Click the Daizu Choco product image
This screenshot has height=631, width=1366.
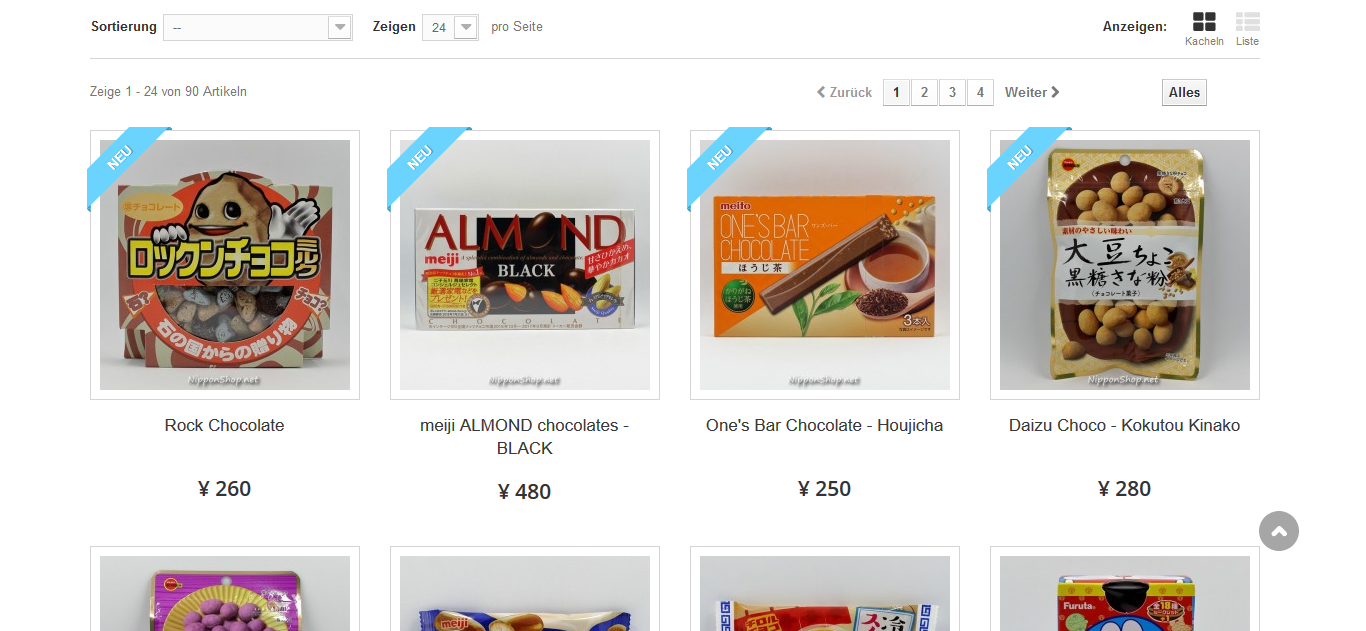point(1125,265)
